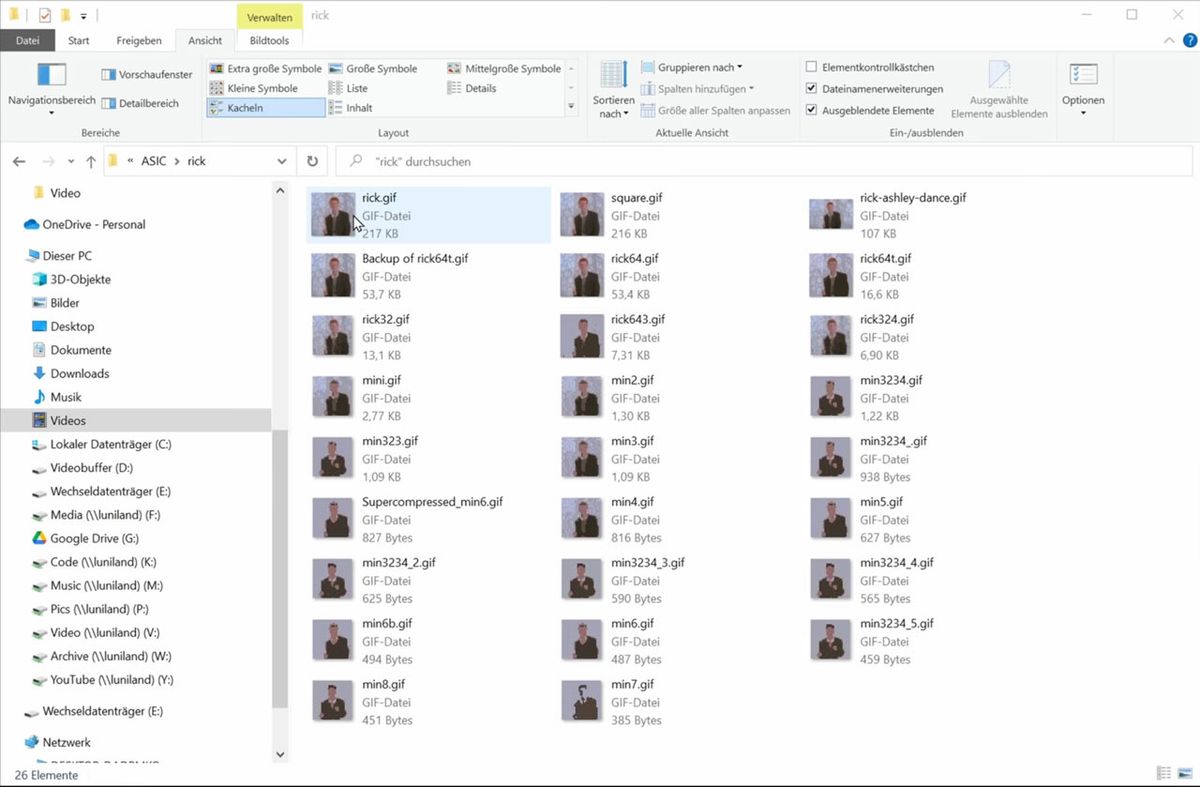This screenshot has height=787, width=1200.
Task: Open the Optionen button in ribbon
Action: point(1083,88)
